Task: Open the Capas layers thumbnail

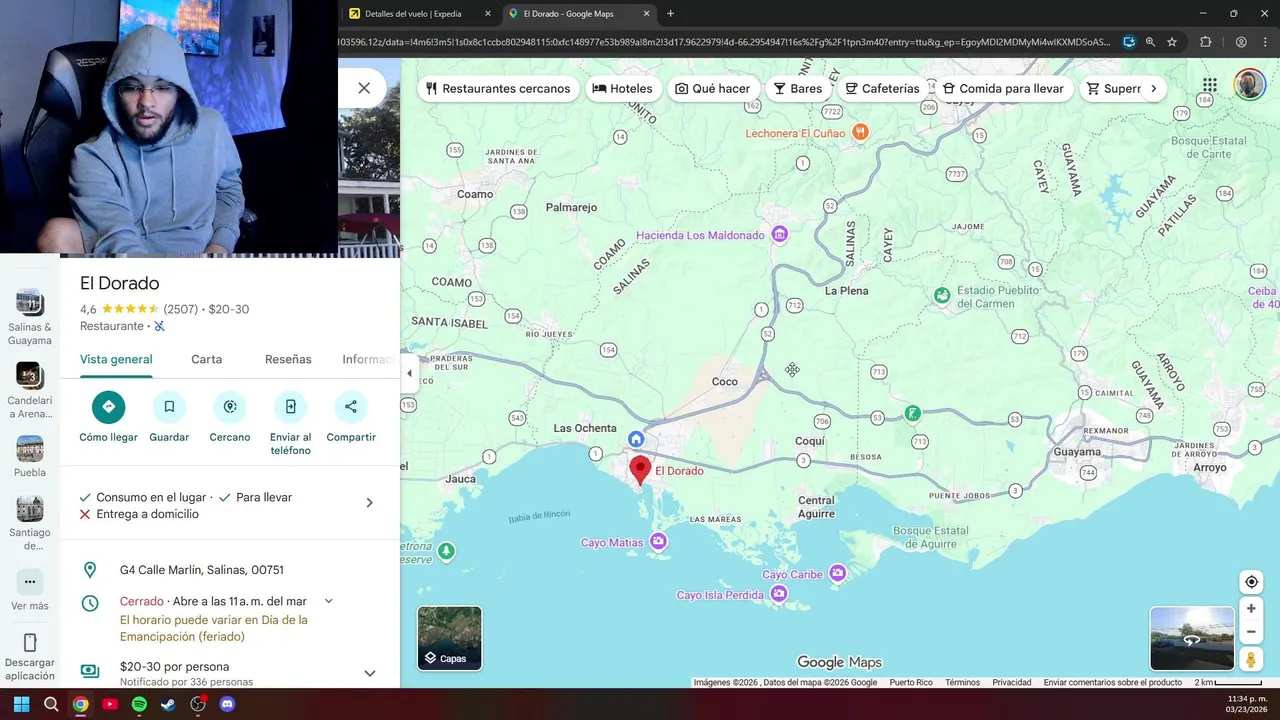Action: (450, 638)
